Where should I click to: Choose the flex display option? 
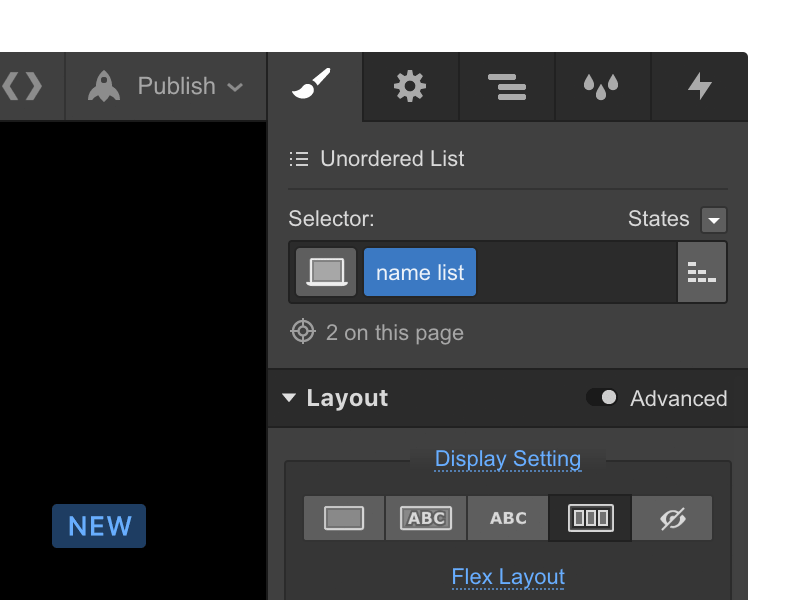point(589,518)
